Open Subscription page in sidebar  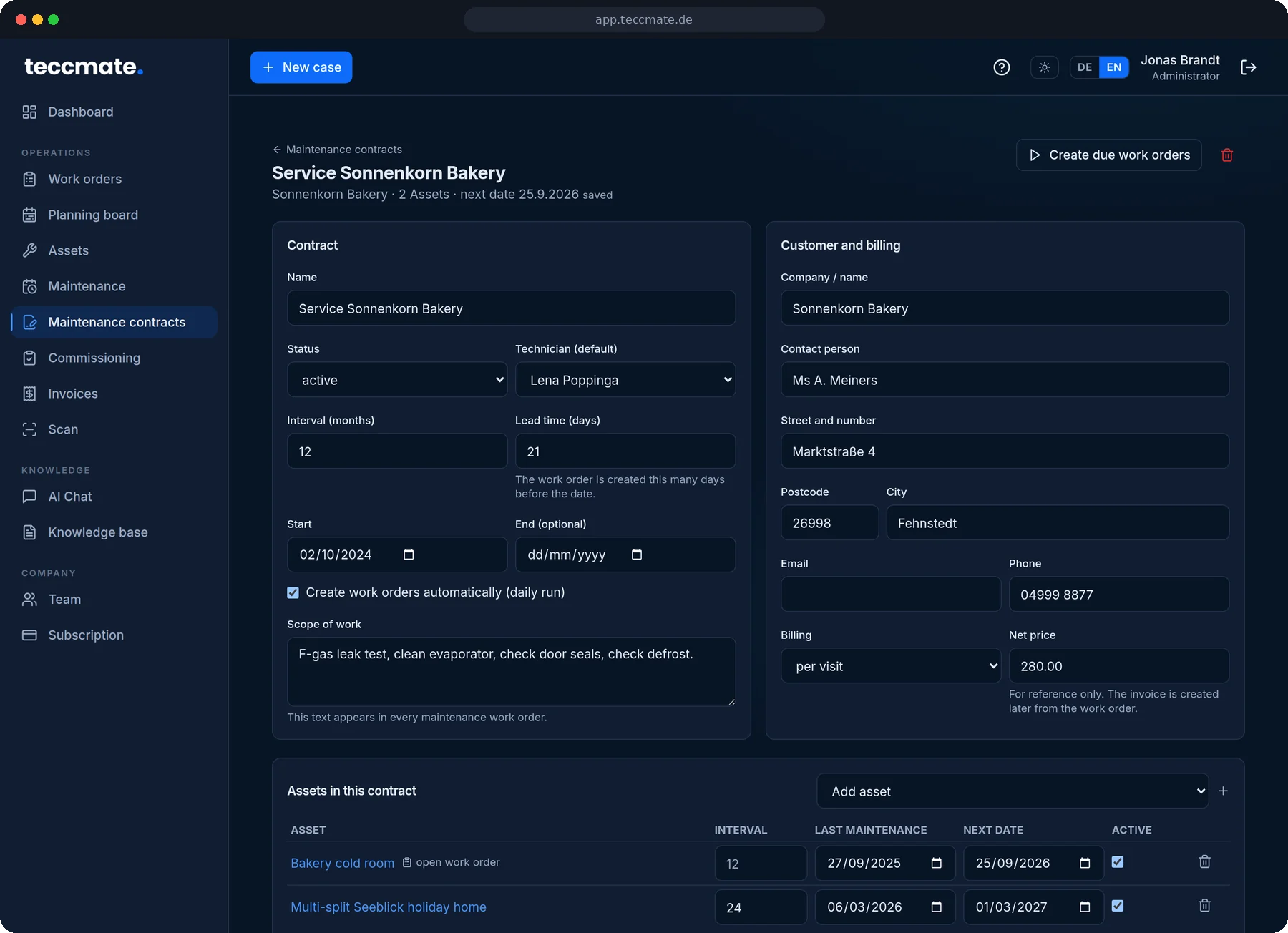coord(114,635)
